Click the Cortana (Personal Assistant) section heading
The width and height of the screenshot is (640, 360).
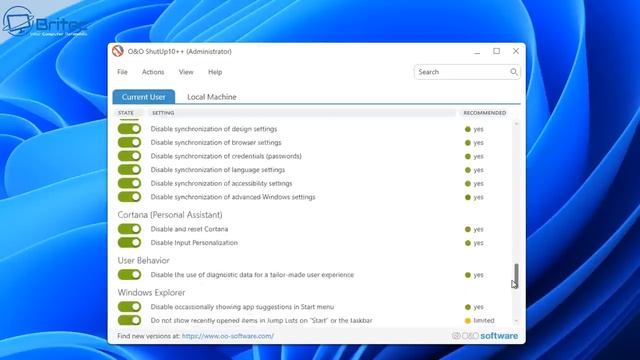click(x=170, y=215)
